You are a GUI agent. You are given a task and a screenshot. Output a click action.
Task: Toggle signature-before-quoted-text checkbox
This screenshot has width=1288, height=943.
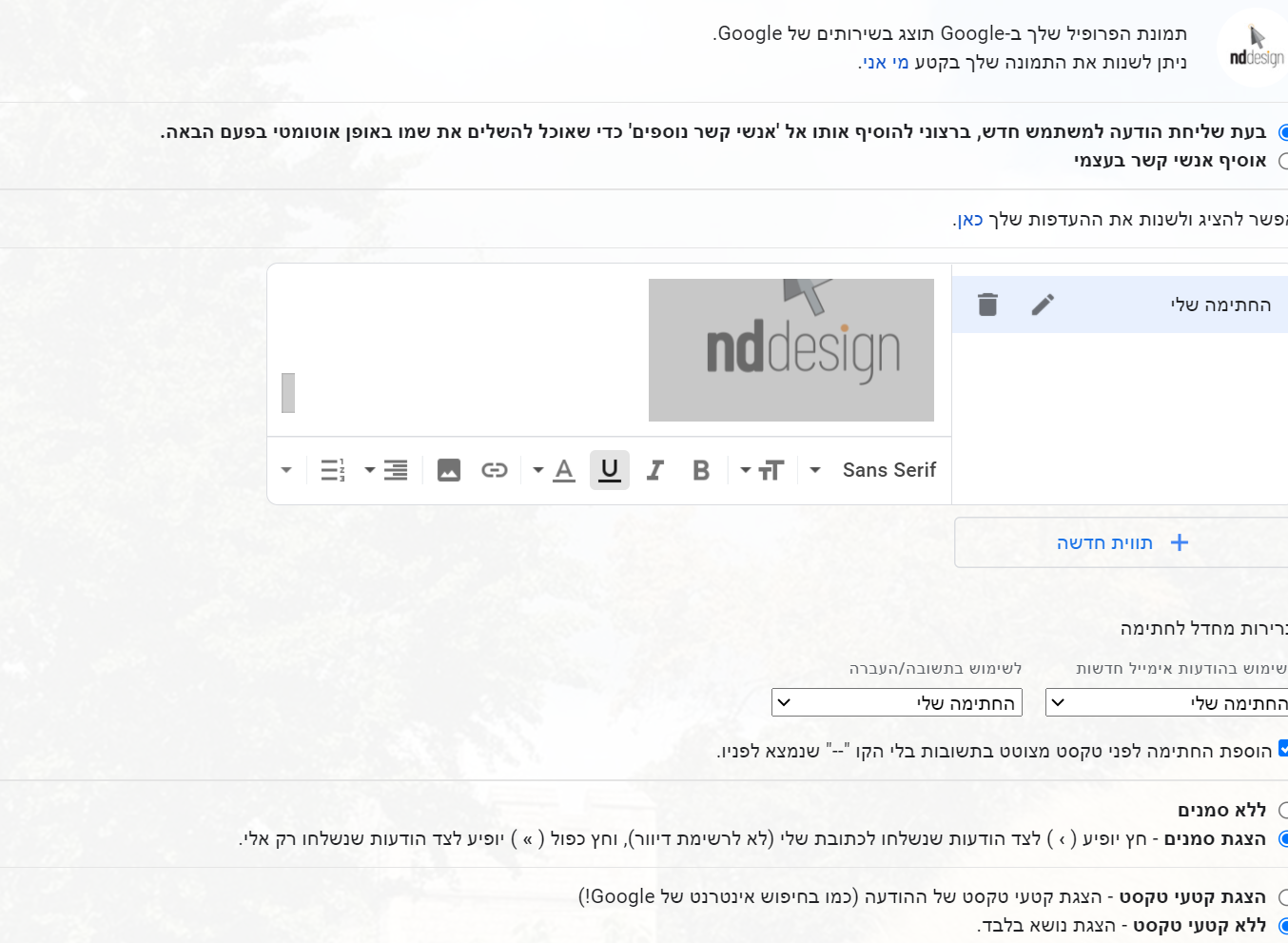[1283, 749]
